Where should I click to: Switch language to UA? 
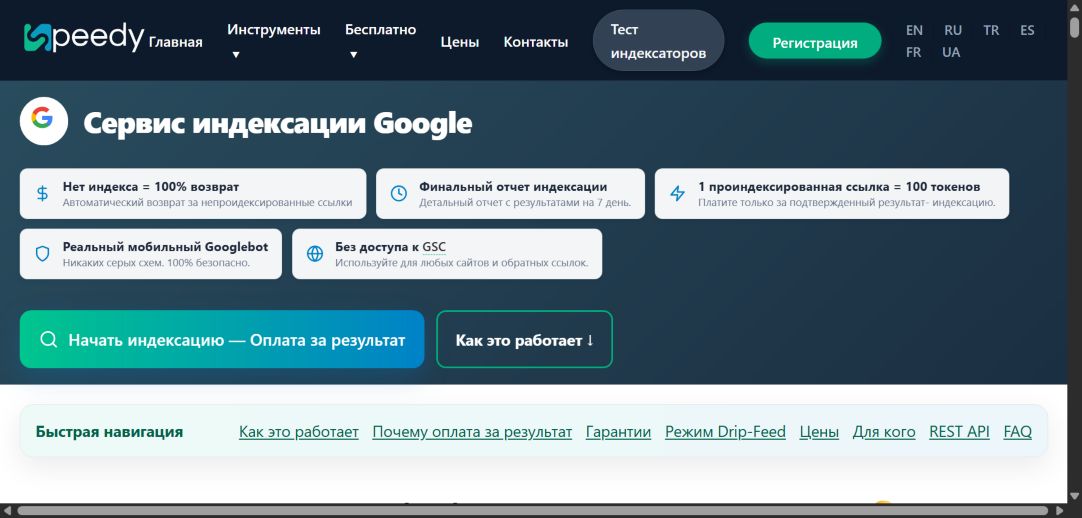[x=951, y=52]
